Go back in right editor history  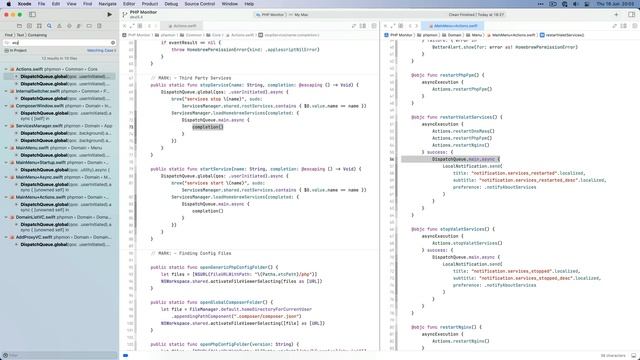coord(410,26)
